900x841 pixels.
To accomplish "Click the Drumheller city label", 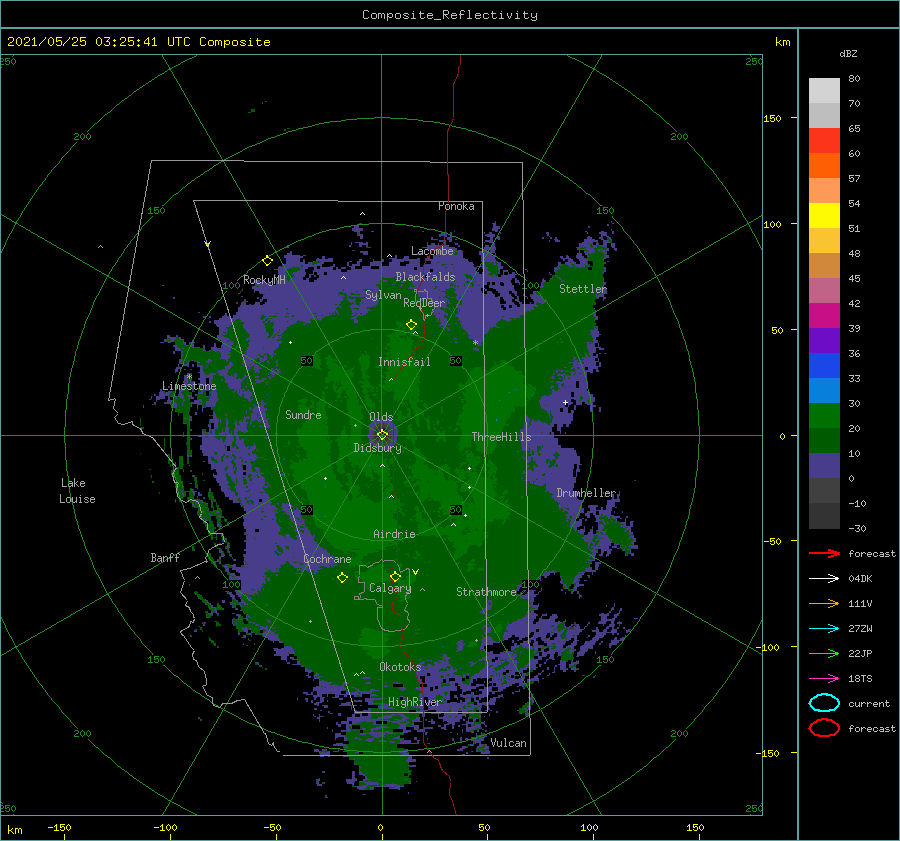I will (x=586, y=493).
